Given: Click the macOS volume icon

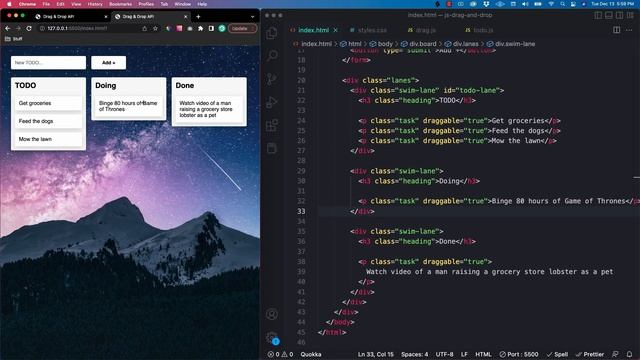Looking at the screenshot, I should (525, 4).
